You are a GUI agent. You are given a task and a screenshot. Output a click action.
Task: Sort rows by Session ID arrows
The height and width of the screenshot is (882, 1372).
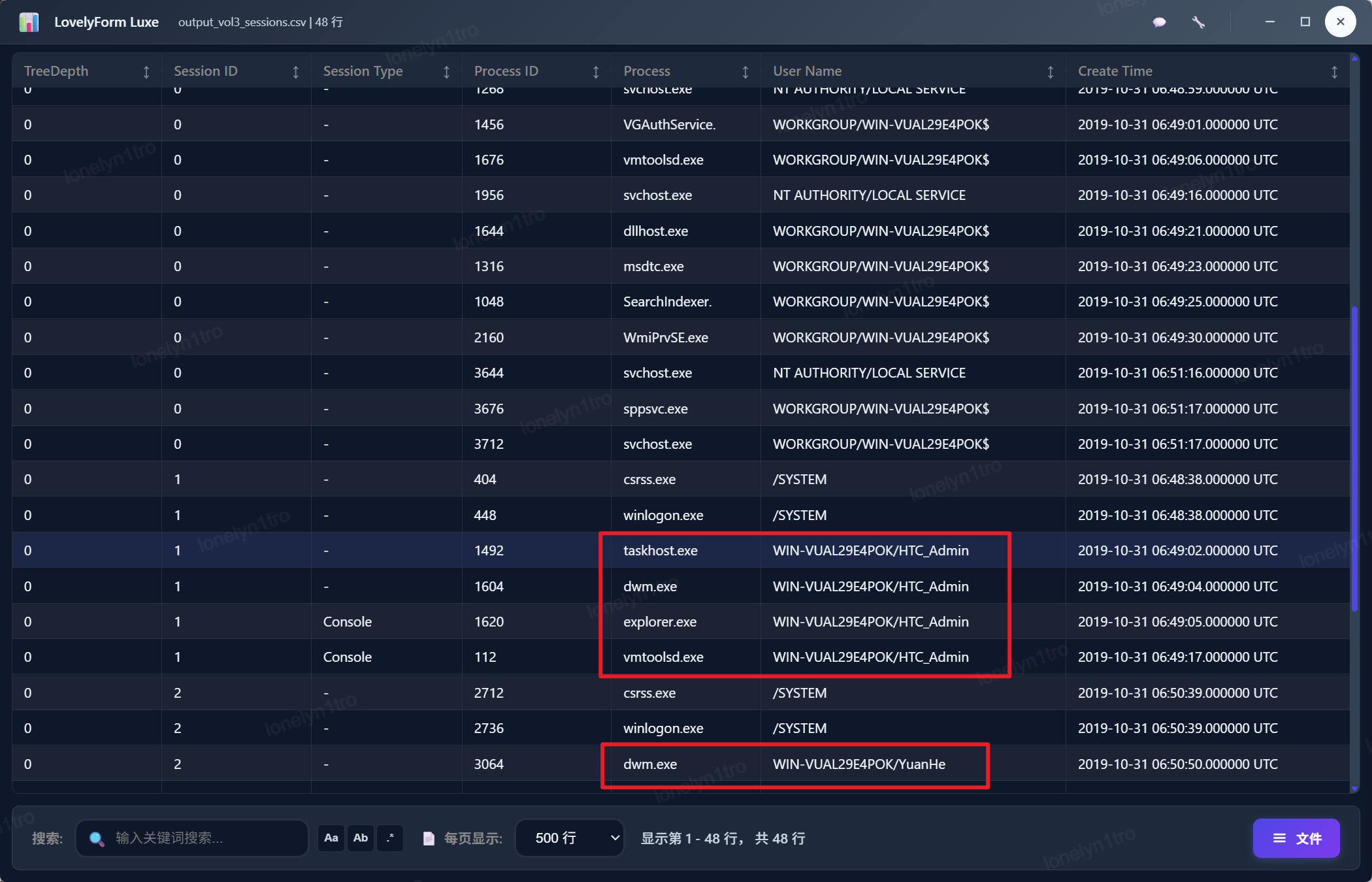[296, 72]
